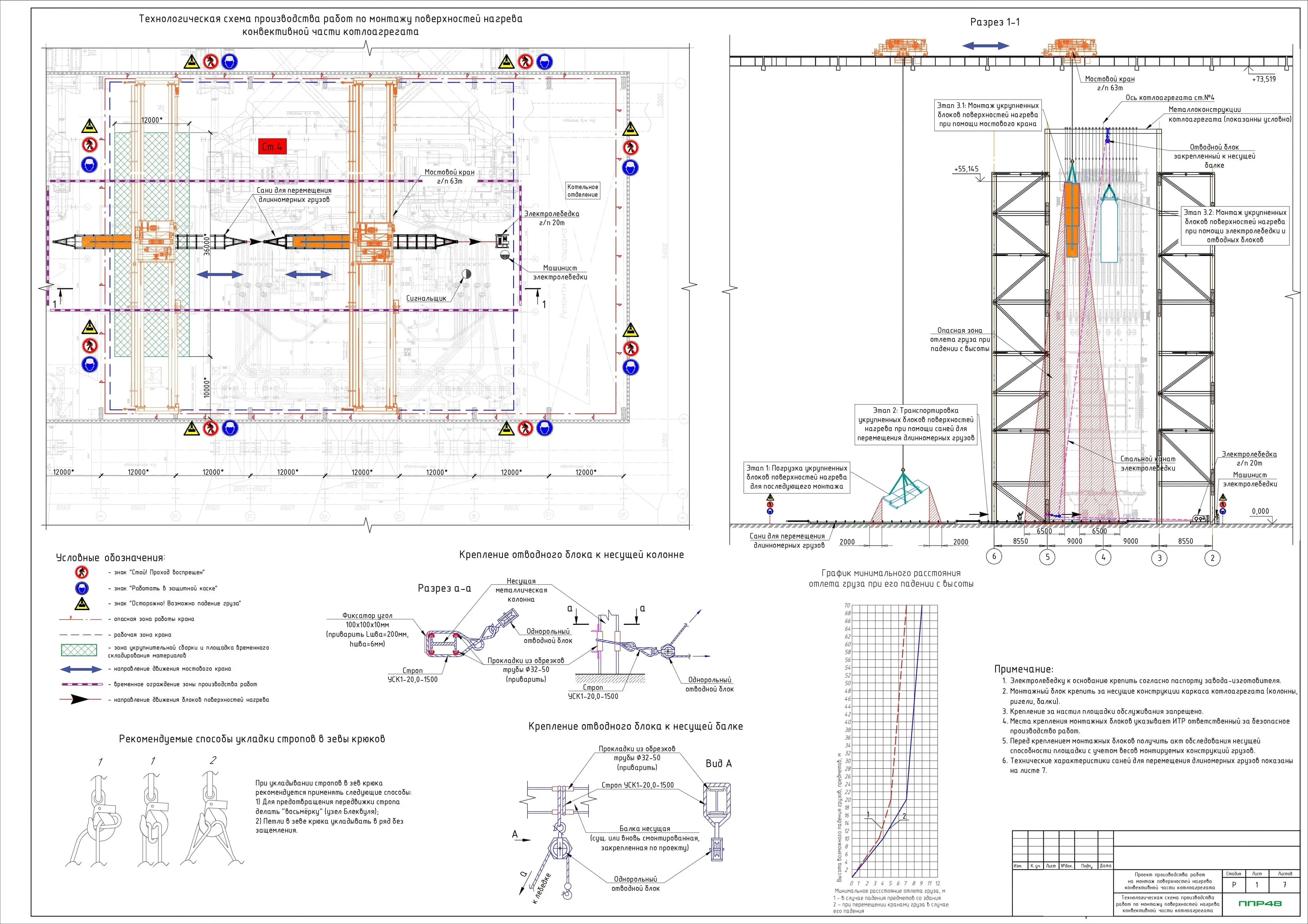Click axis circle number 4
This screenshot has width=1308, height=924.
coord(1104,557)
